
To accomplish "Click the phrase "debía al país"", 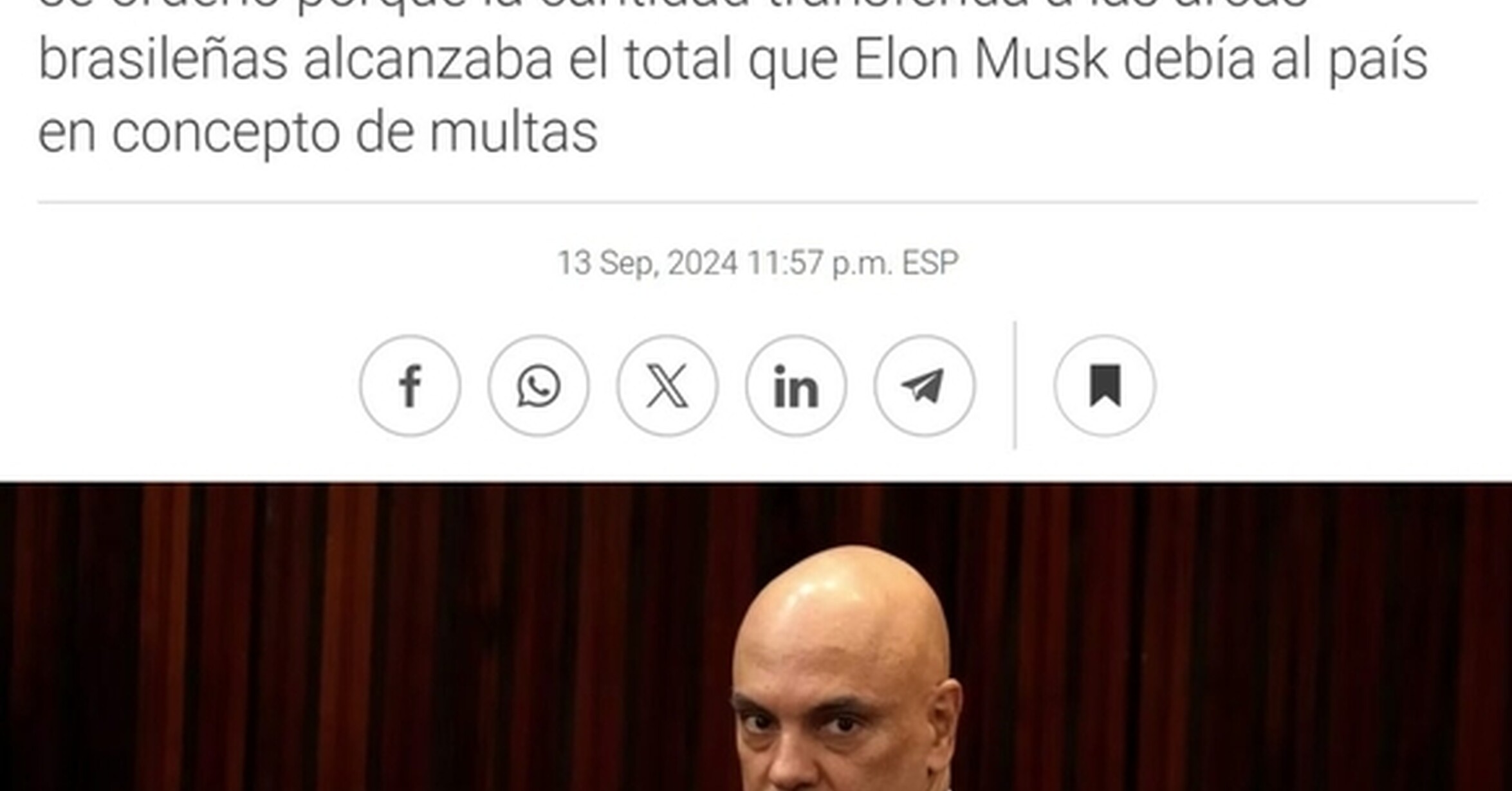I will 1276,60.
